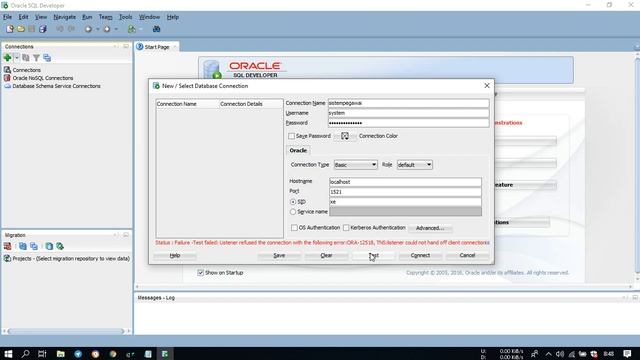Open File Explorer from the taskbar

(60, 354)
